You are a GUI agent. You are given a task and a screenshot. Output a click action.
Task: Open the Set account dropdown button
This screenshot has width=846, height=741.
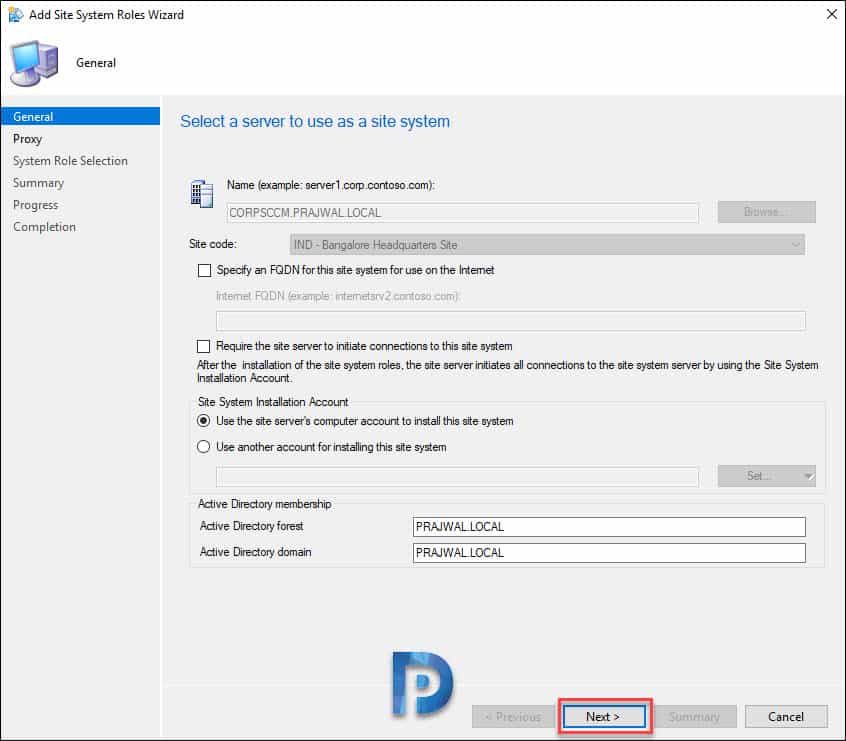pyautogui.click(x=766, y=476)
